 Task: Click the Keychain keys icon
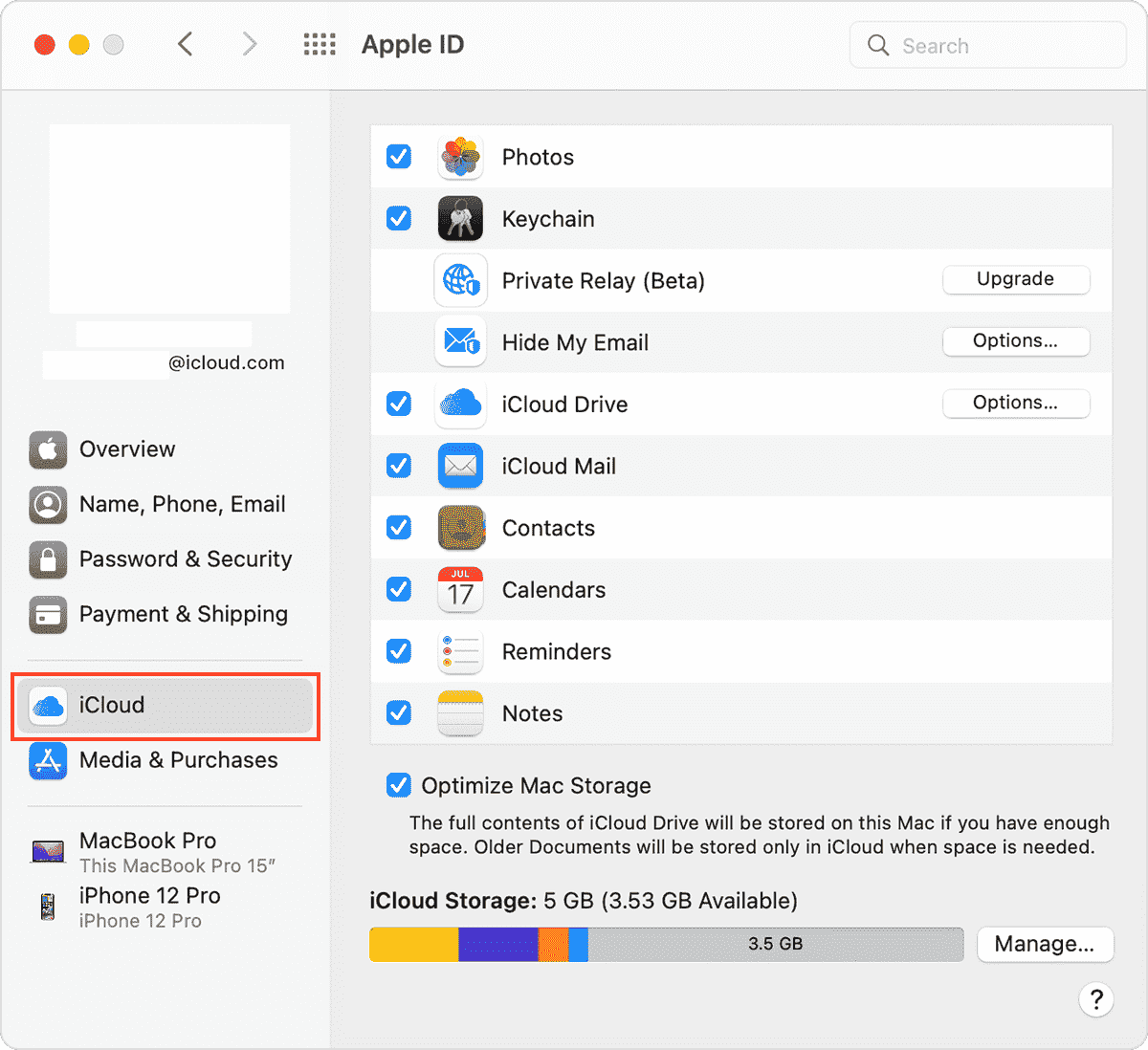(x=460, y=219)
